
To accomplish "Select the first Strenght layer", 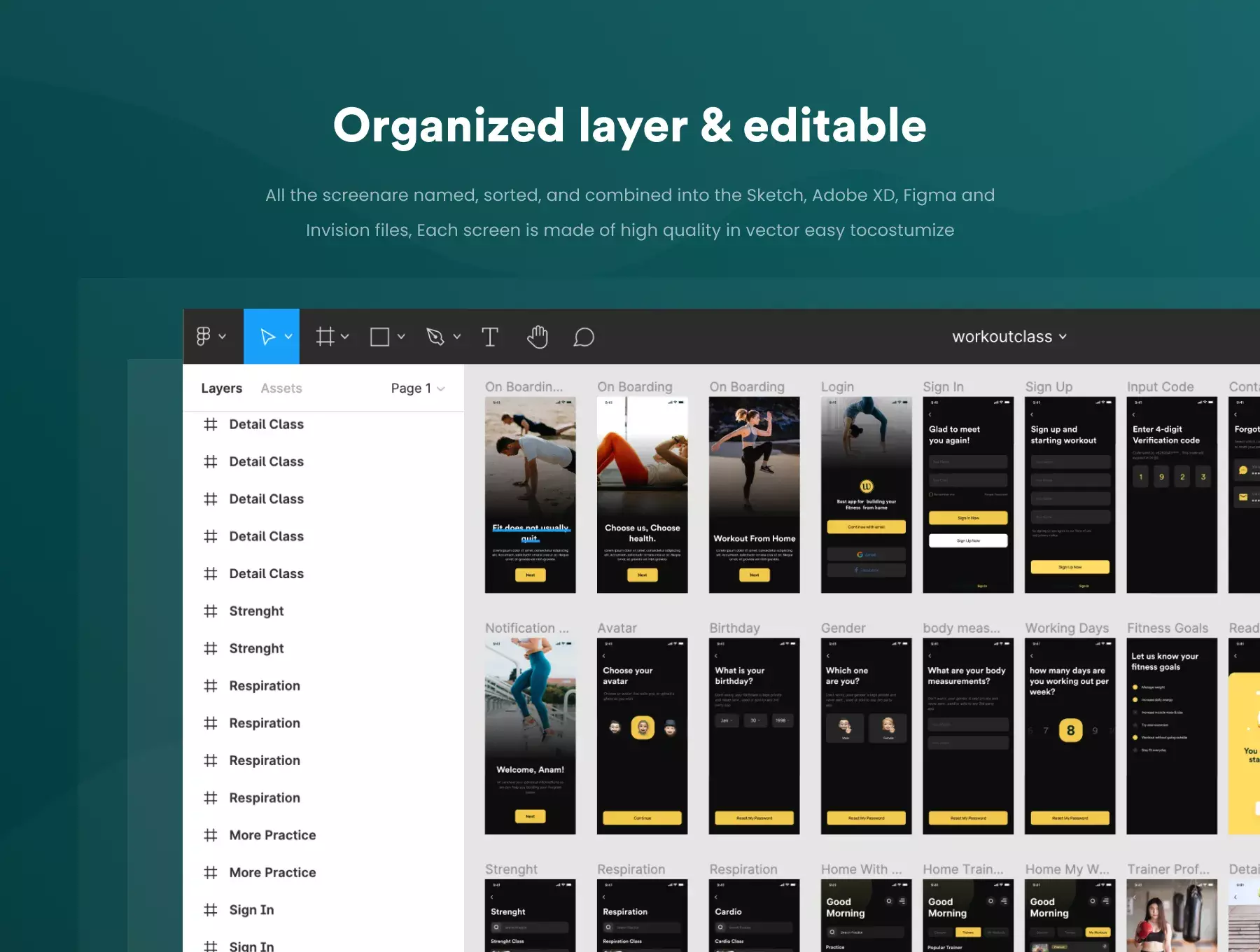I will [256, 611].
